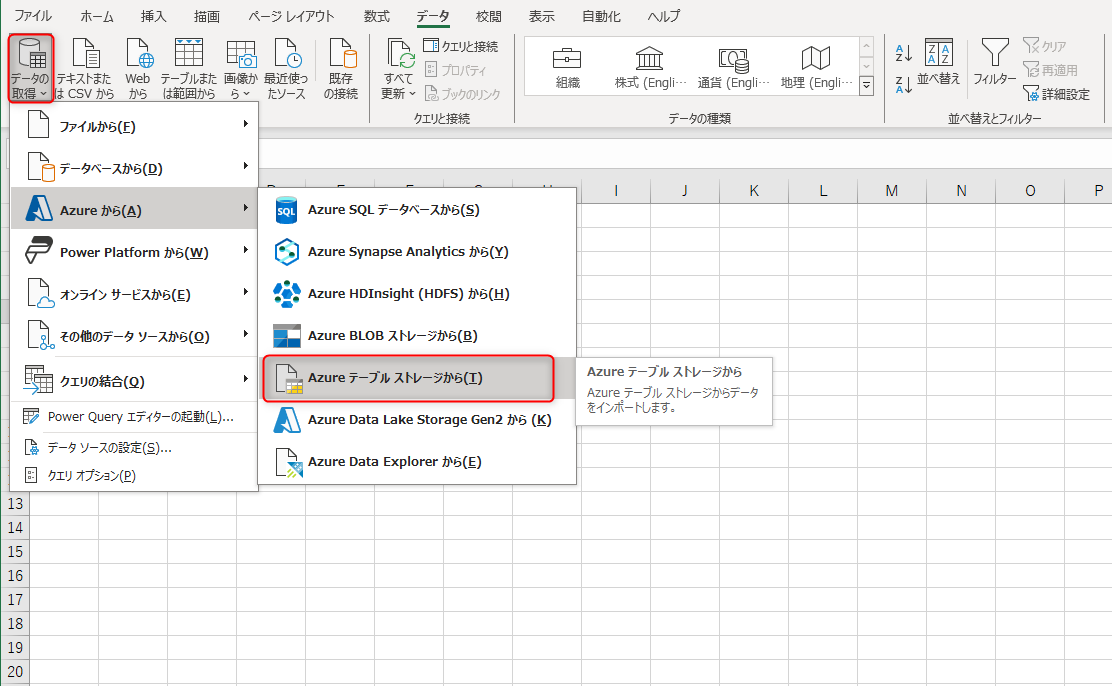Switch to the 表示 tab

click(542, 16)
